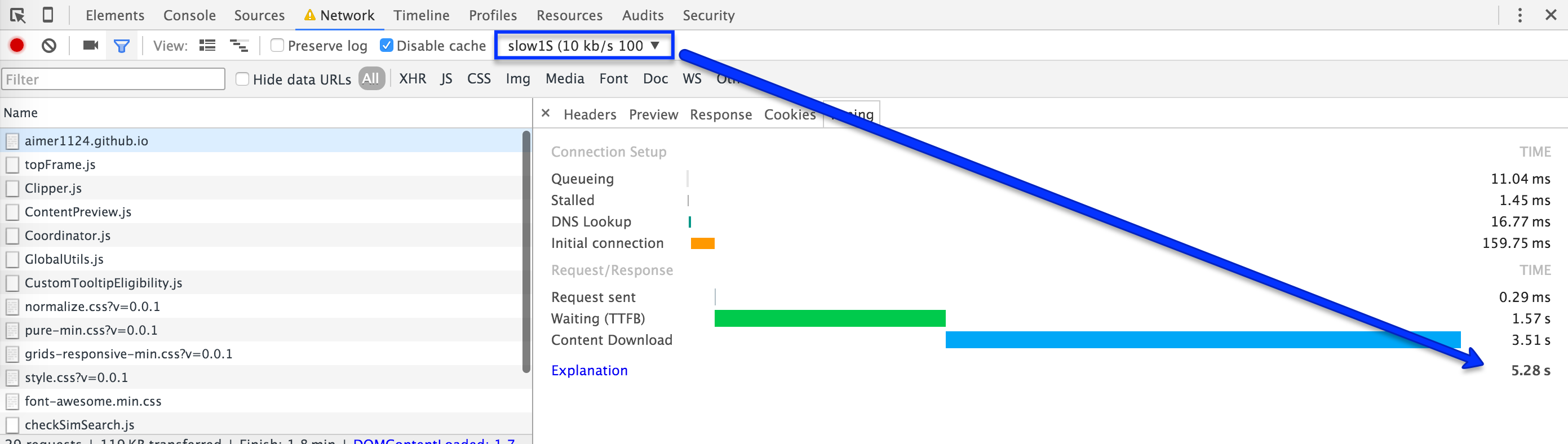Click the waterfall overview view icon

point(238,46)
